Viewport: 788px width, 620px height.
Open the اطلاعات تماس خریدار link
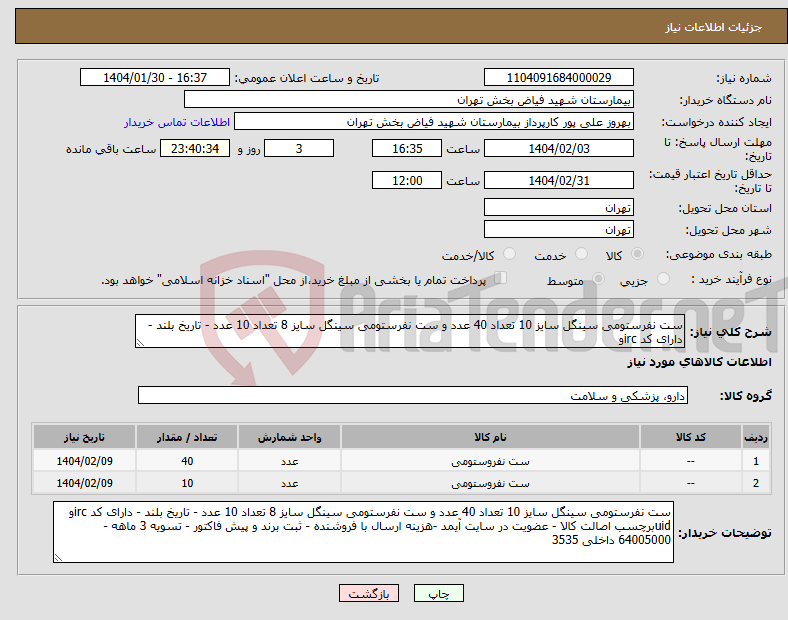(x=177, y=122)
